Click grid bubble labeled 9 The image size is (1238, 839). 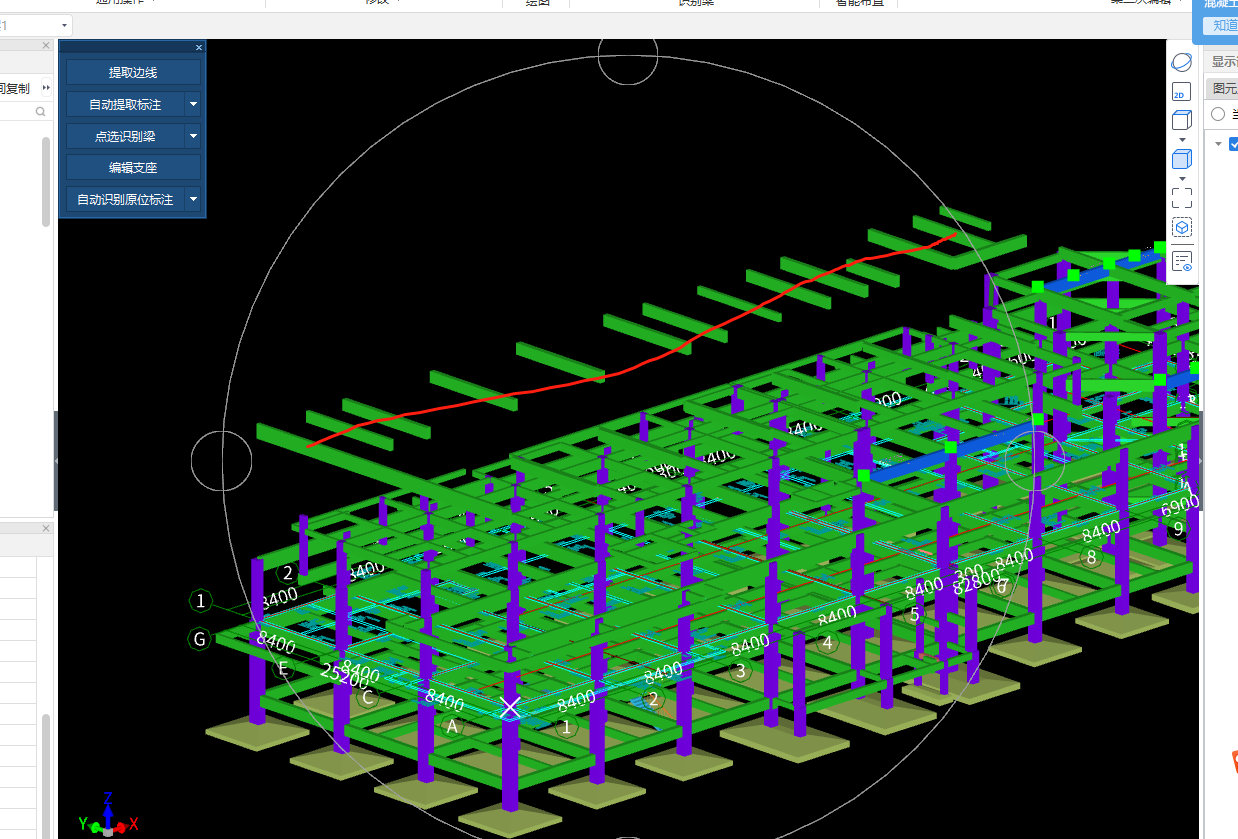1178,528
